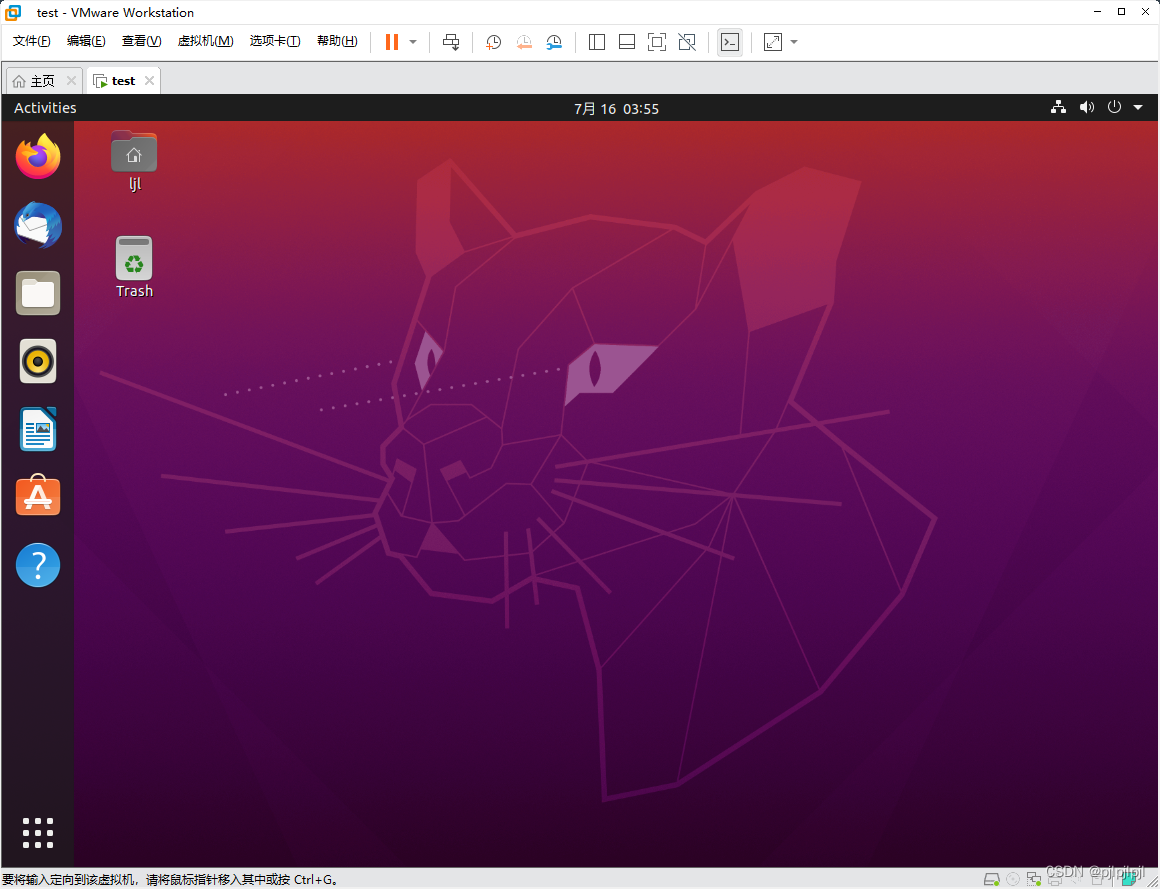Open the 编辑(E) menu
The height and width of the screenshot is (889, 1160).
[x=86, y=41]
